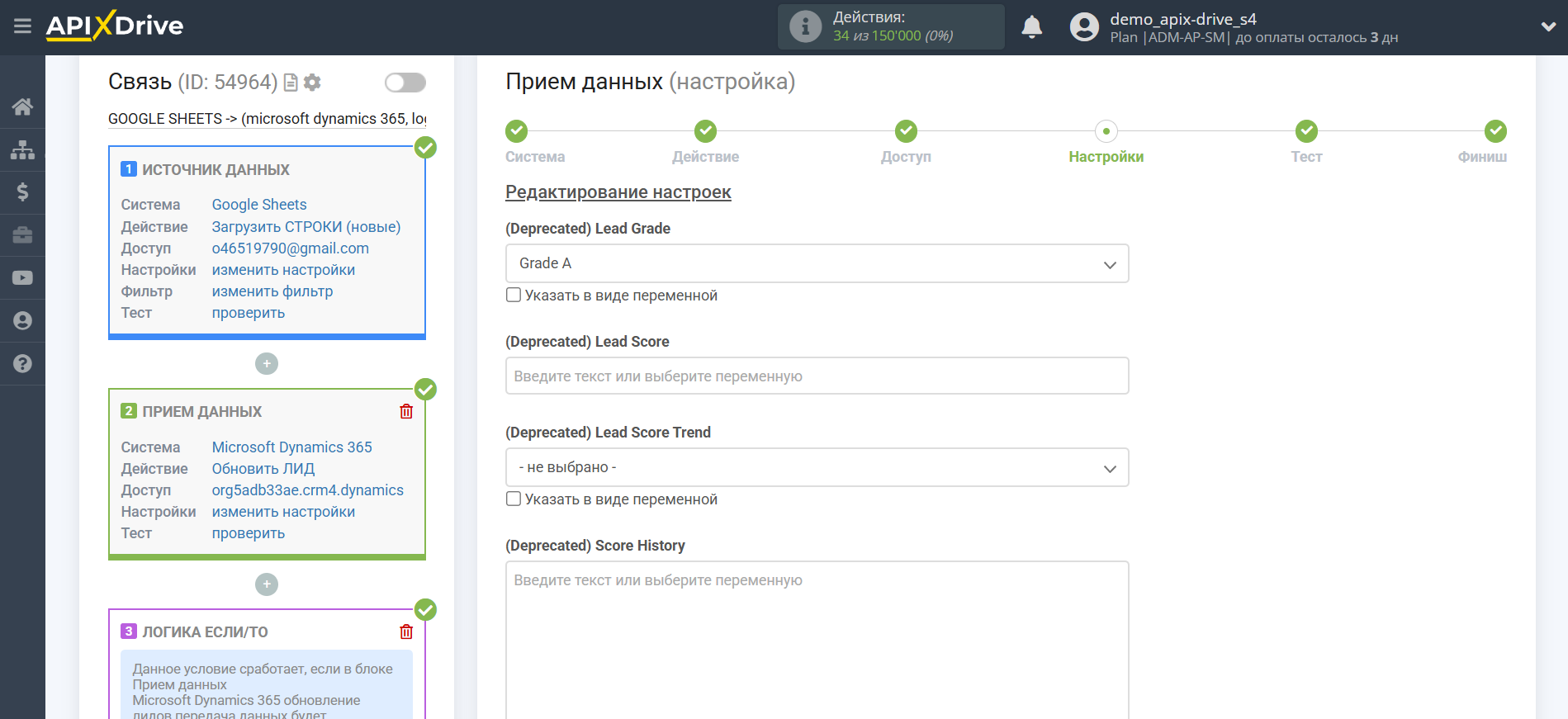Open the YouTube video sidebar icon

click(22, 278)
